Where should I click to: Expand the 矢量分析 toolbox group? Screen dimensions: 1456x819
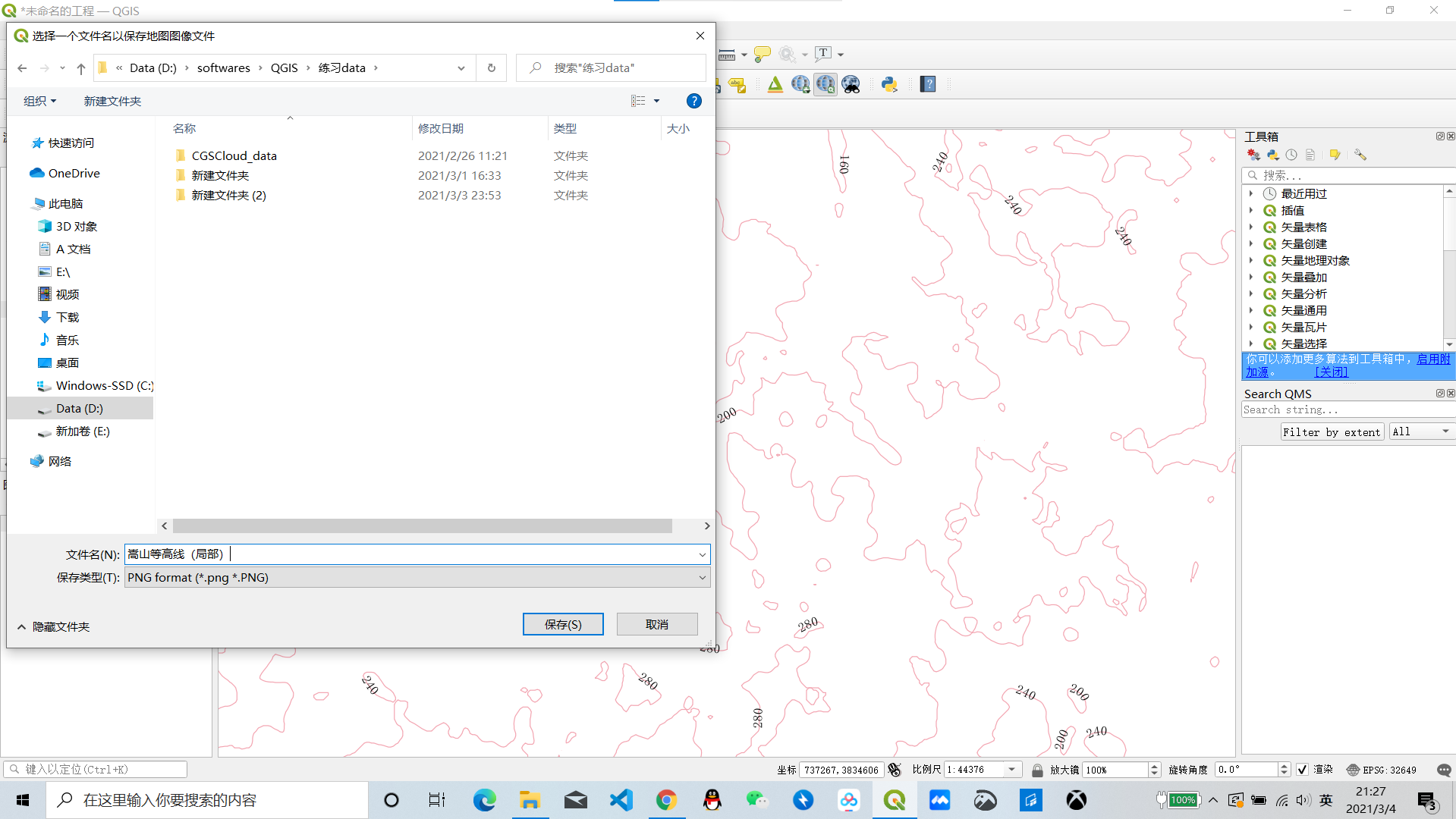pos(1250,293)
